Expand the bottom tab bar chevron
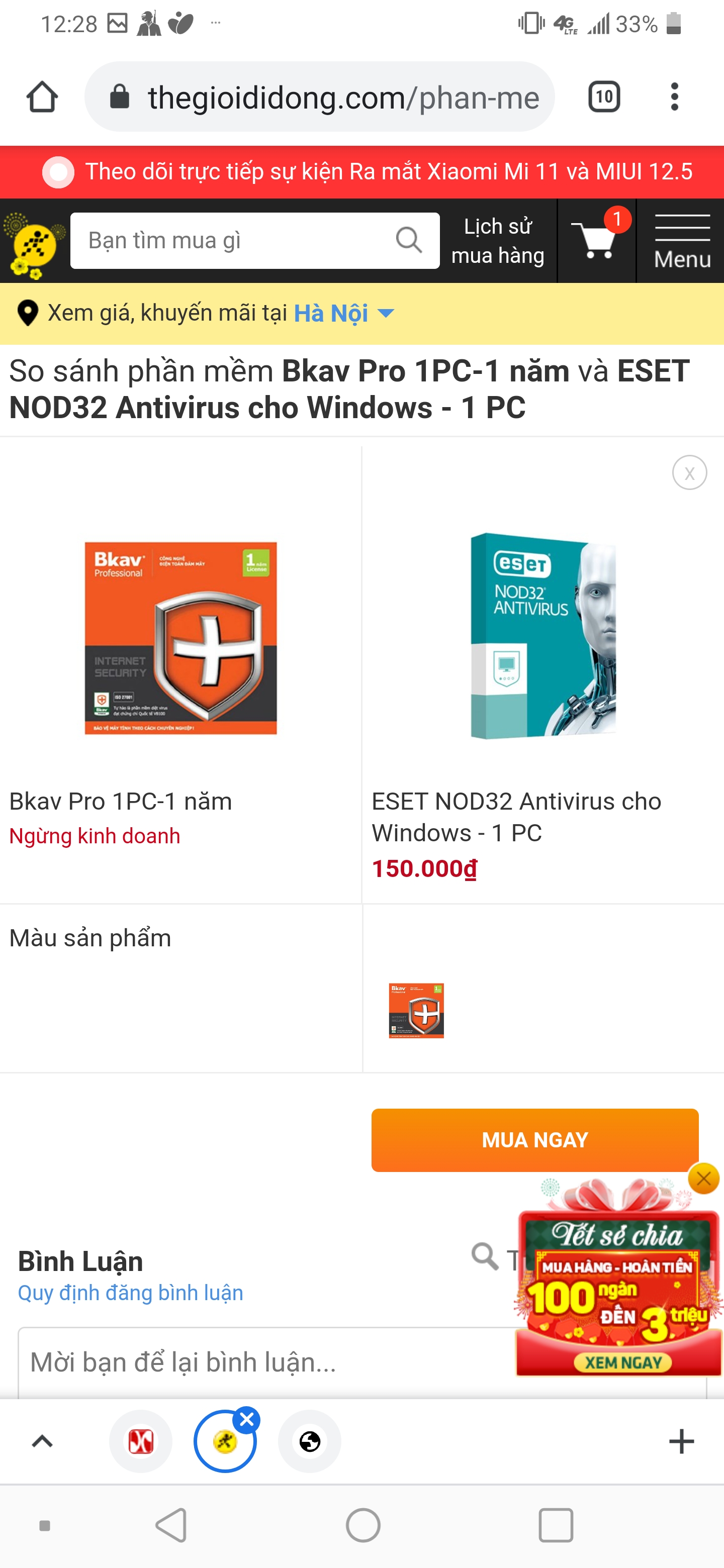This screenshot has height=1568, width=724. 42,1441
